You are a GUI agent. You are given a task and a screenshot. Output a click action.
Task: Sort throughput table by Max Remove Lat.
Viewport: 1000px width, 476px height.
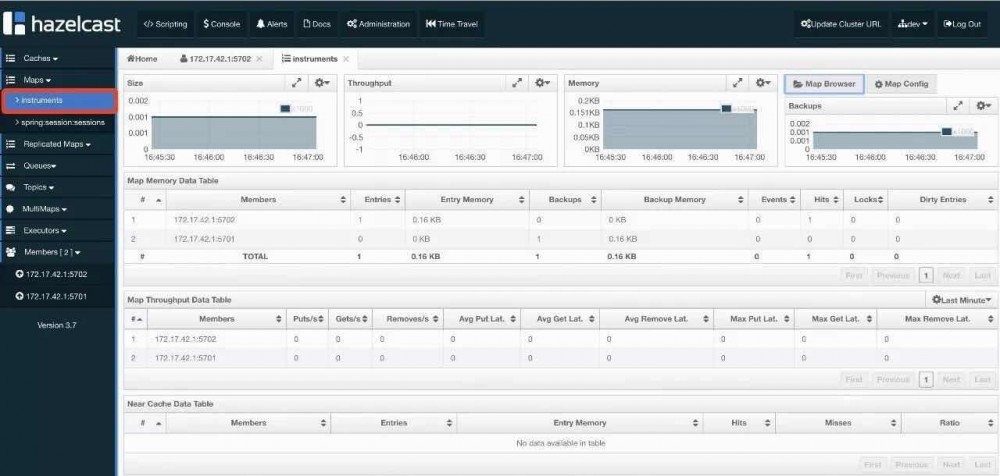pos(937,319)
